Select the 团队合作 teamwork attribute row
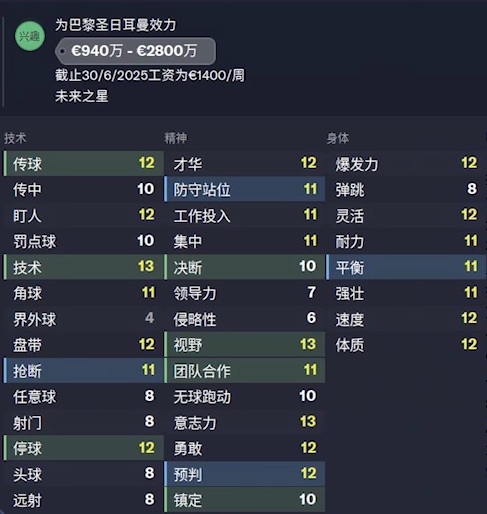 (244, 371)
